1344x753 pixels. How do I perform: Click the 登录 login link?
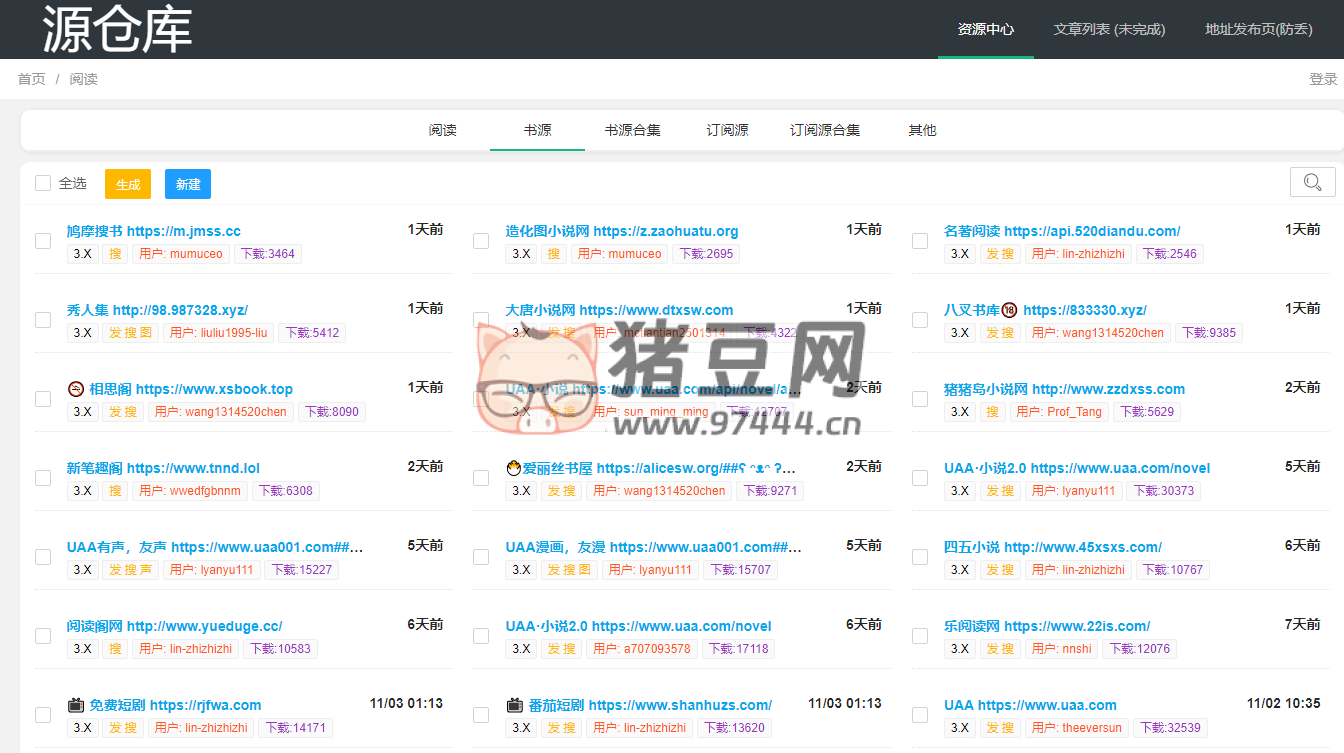click(1323, 79)
